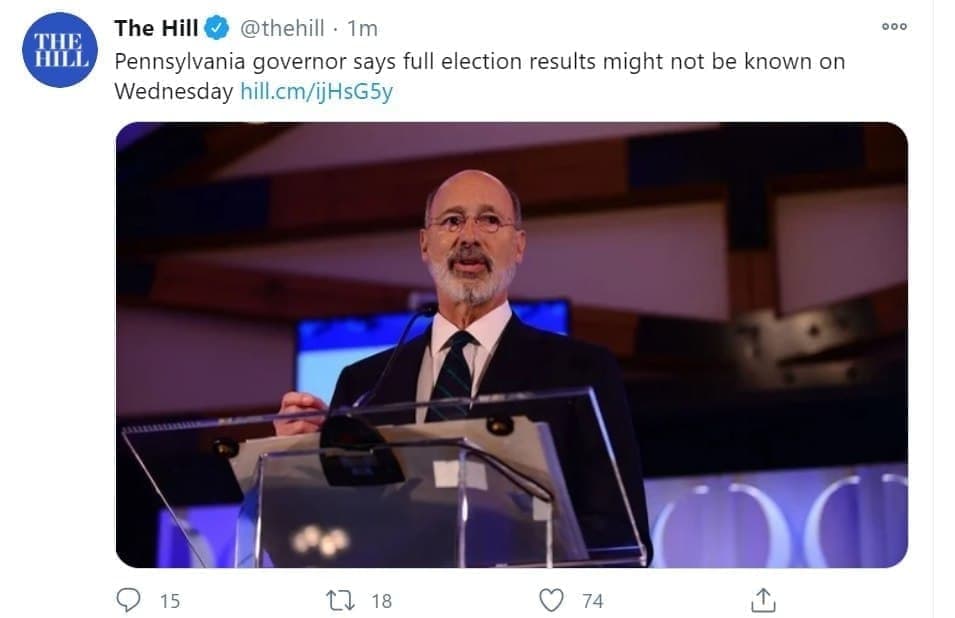The image size is (955, 618).
Task: Retweet using the retweet arrows icon
Action: tap(340, 600)
